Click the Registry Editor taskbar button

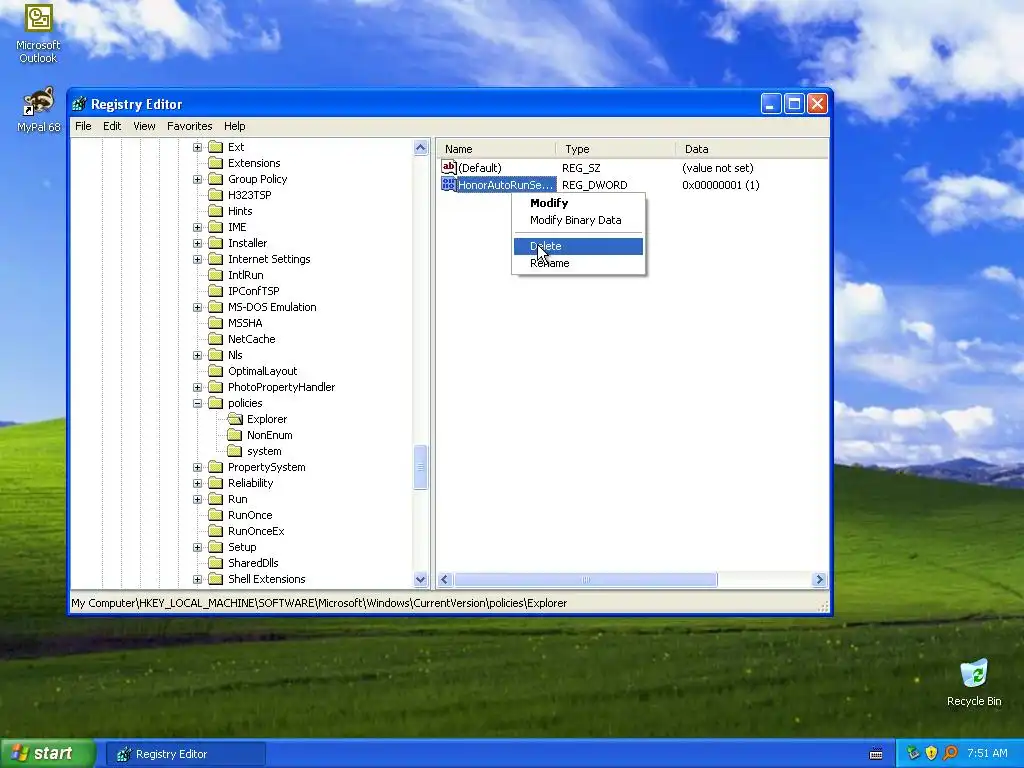pos(186,754)
